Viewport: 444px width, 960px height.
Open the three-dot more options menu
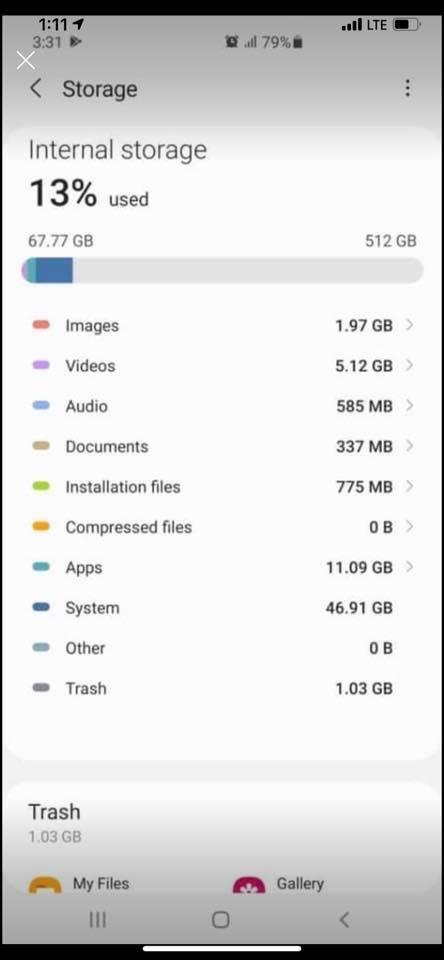click(x=407, y=89)
